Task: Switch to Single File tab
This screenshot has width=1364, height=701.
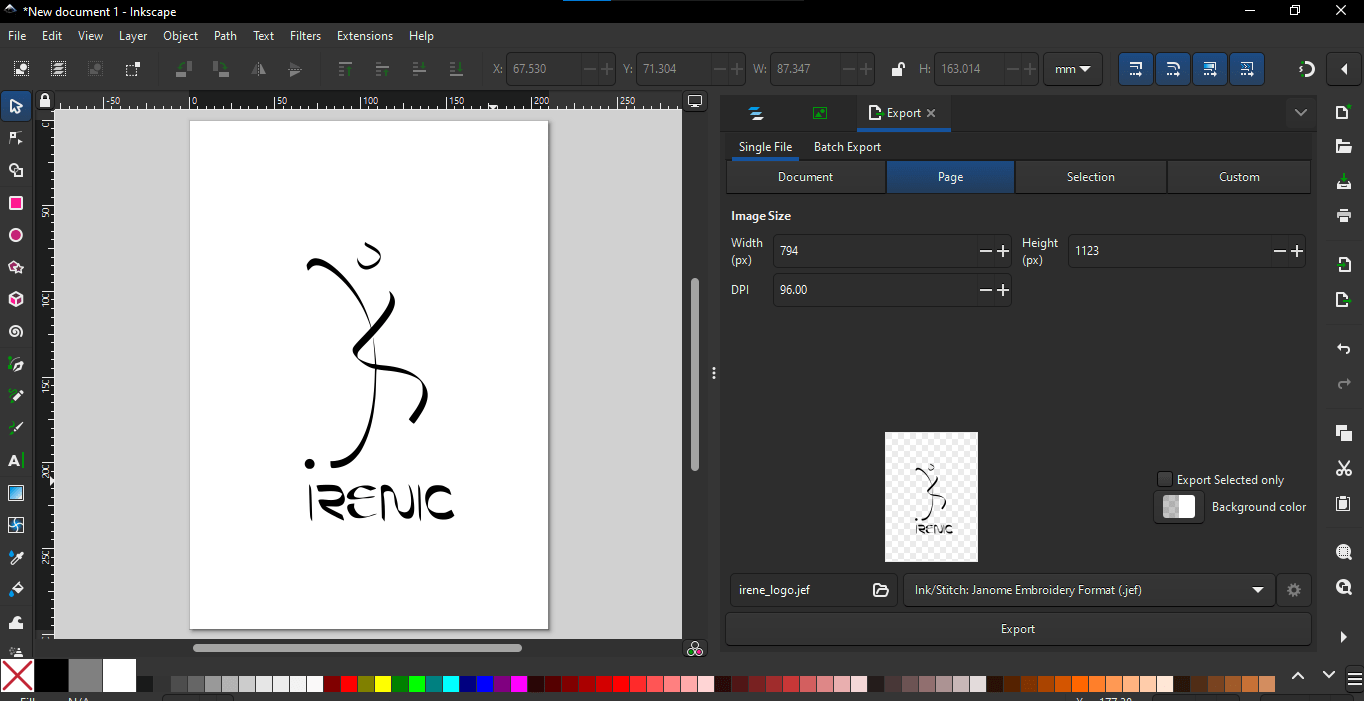Action: click(x=765, y=147)
